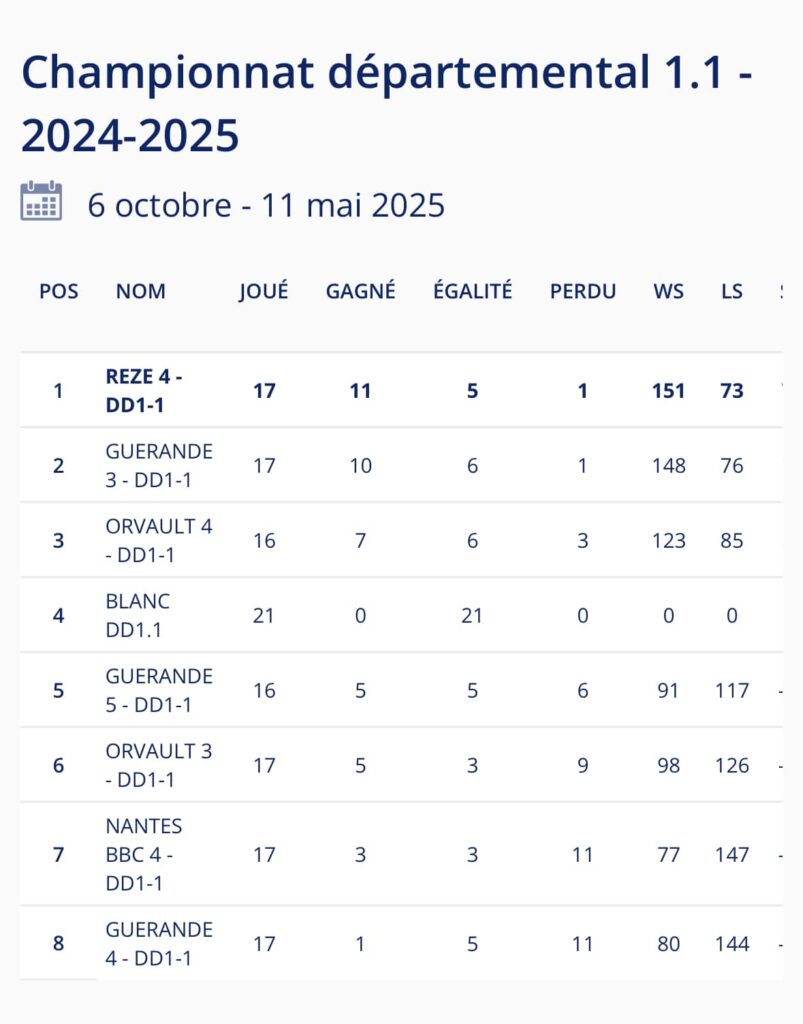Select the ORVAULT 4 - DD1-1 team
This screenshot has width=803, height=1024.
click(x=158, y=540)
